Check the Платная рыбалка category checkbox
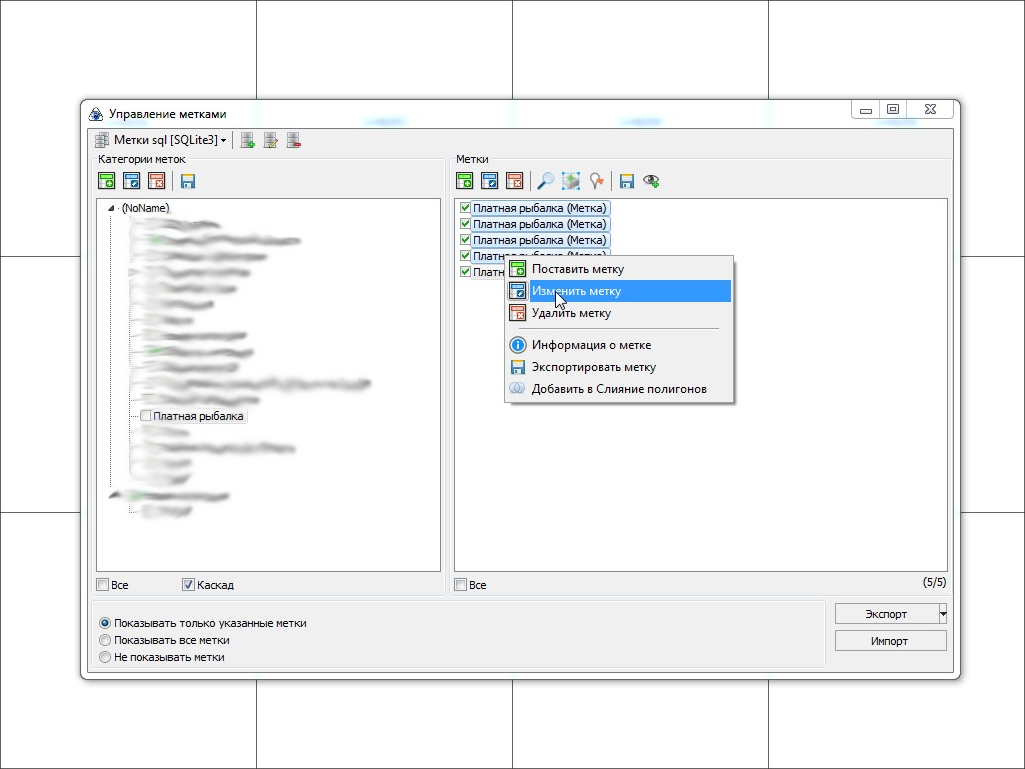The image size is (1025, 769). coord(146,416)
